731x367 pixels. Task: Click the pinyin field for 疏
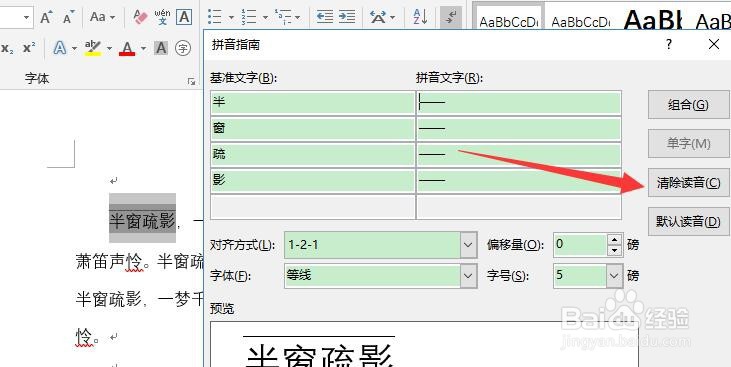(x=519, y=155)
